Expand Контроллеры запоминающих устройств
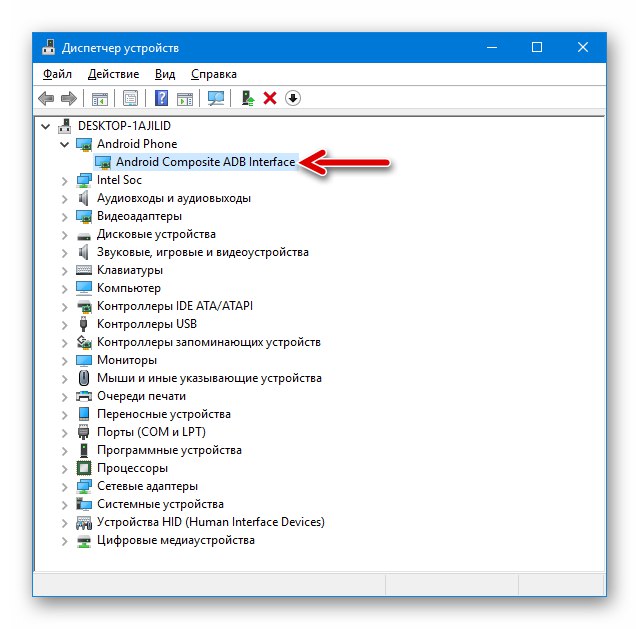The height and width of the screenshot is (629, 639). click(64, 343)
